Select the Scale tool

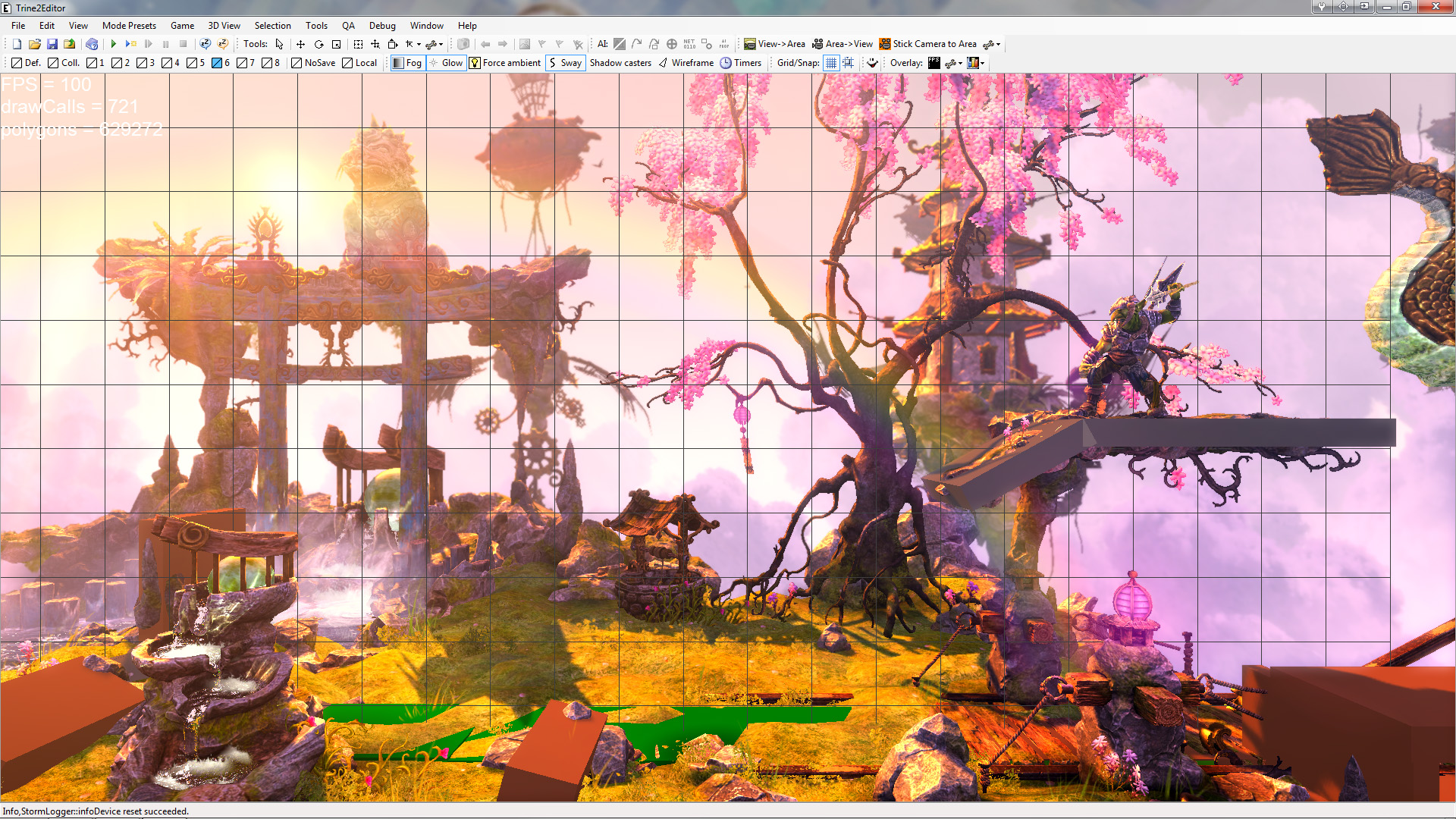[x=337, y=44]
